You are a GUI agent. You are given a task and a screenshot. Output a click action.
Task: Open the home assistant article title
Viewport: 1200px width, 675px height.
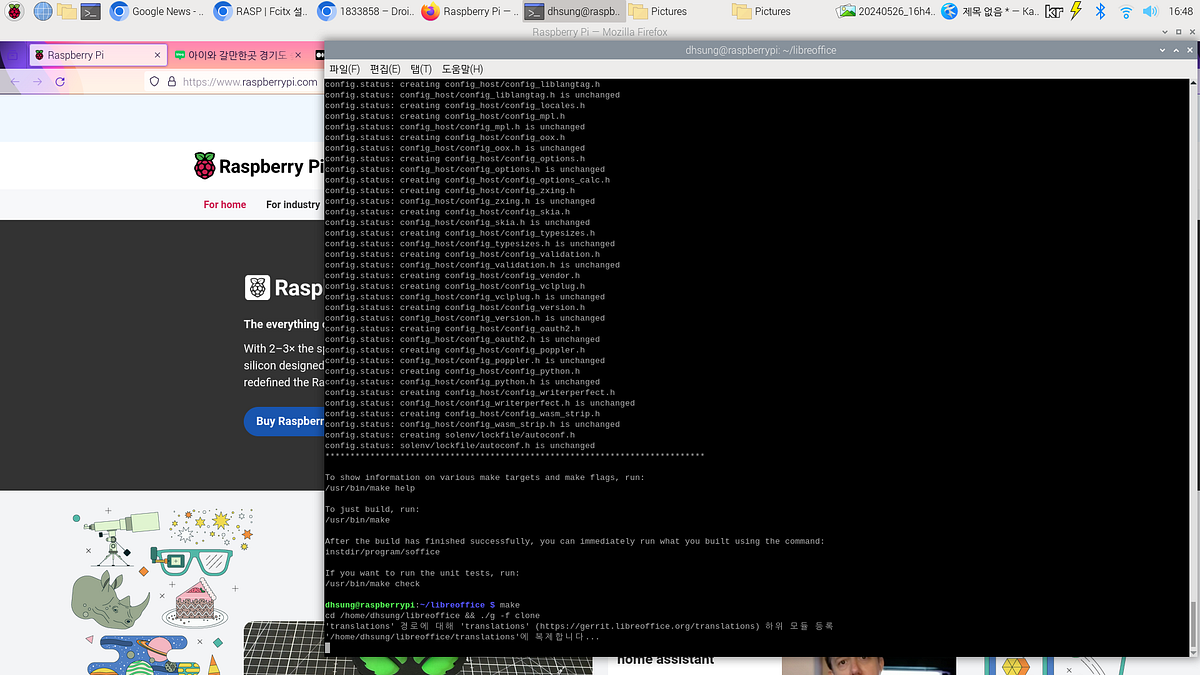coord(665,659)
